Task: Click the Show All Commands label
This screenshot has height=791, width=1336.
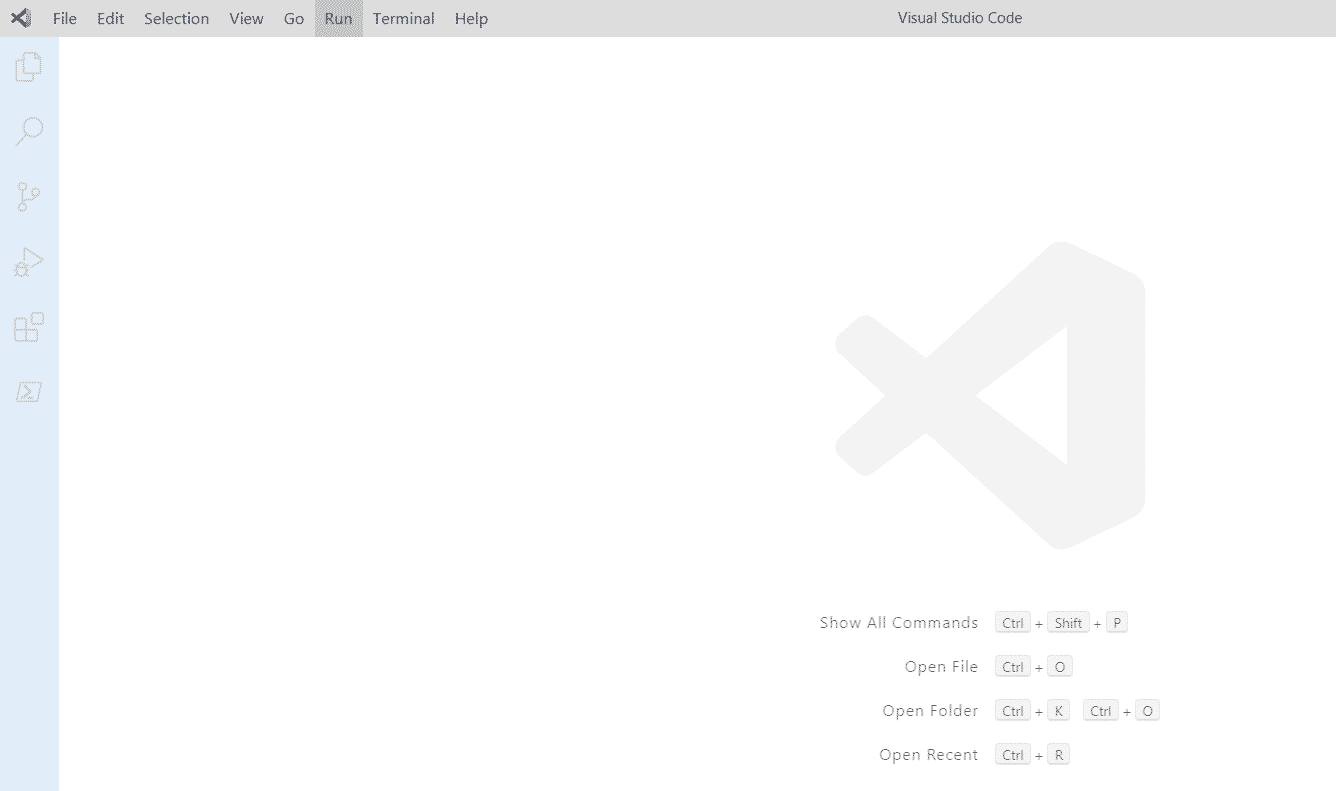Action: (899, 622)
